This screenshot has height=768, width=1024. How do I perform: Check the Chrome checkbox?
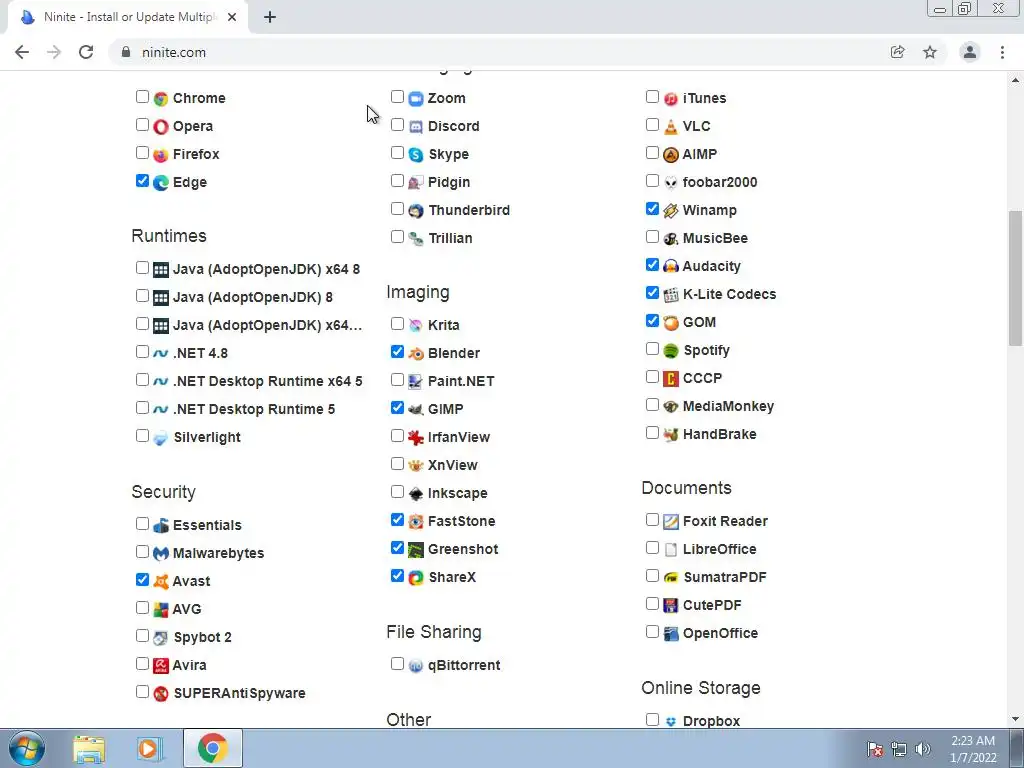tap(142, 97)
